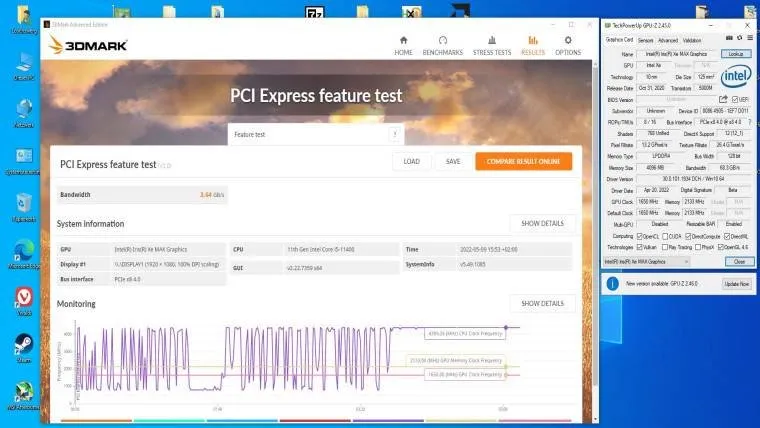
Task: Switch to the Graphics Card tab
Action: [619, 40]
